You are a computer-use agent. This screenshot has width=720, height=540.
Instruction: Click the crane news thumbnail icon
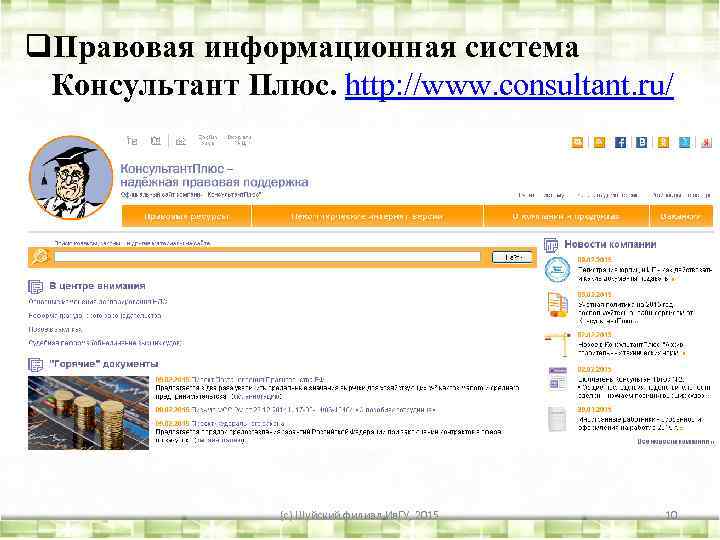click(557, 344)
